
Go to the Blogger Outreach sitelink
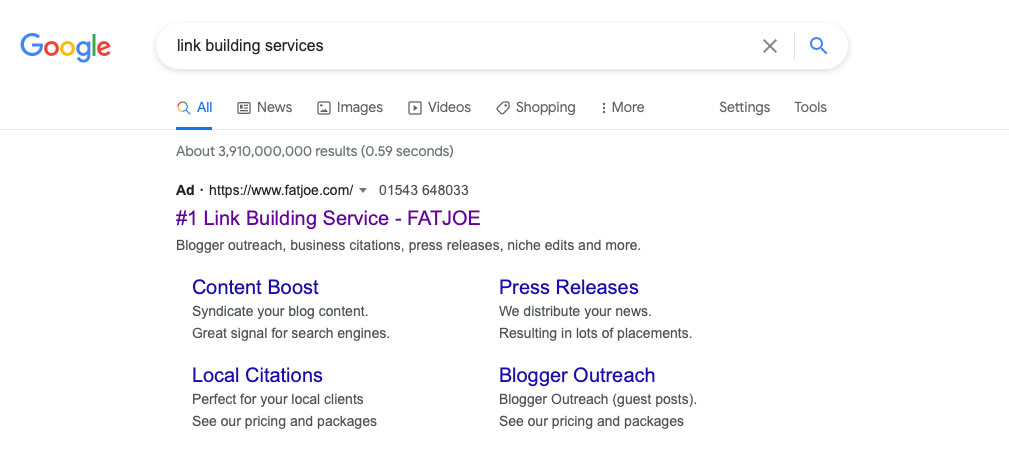[x=577, y=375]
